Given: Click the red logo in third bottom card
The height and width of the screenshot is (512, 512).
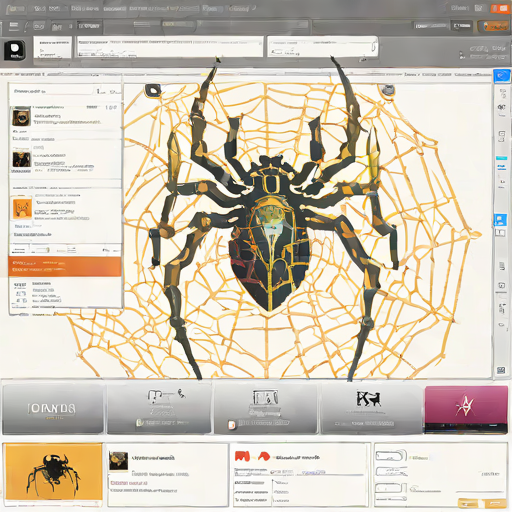Looking at the screenshot, I should (x=252, y=456).
